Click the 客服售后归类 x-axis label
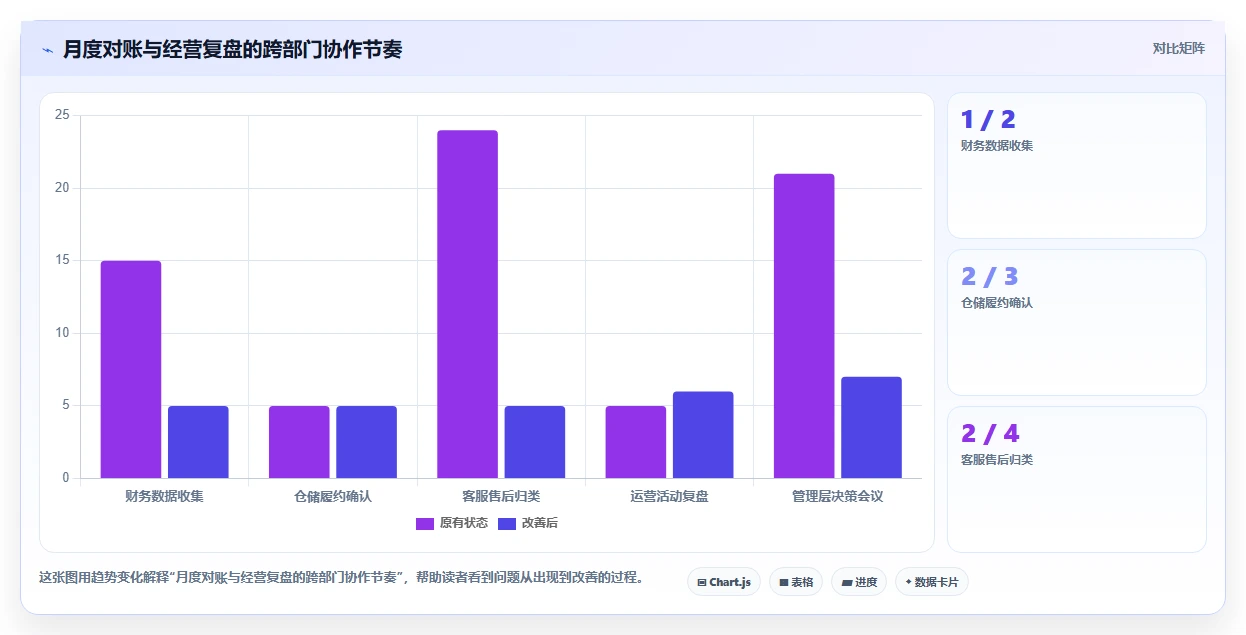 click(x=501, y=496)
